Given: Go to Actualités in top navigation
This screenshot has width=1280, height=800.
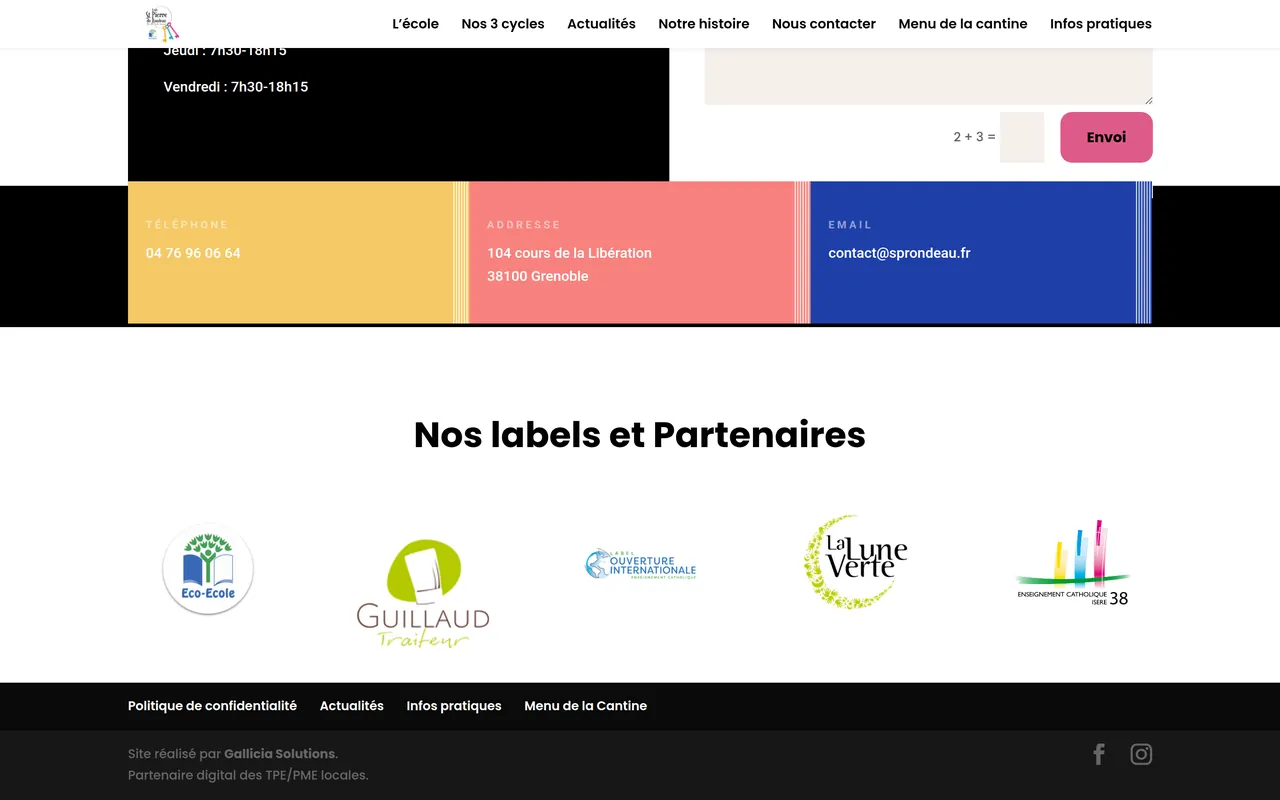Looking at the screenshot, I should tap(601, 24).
